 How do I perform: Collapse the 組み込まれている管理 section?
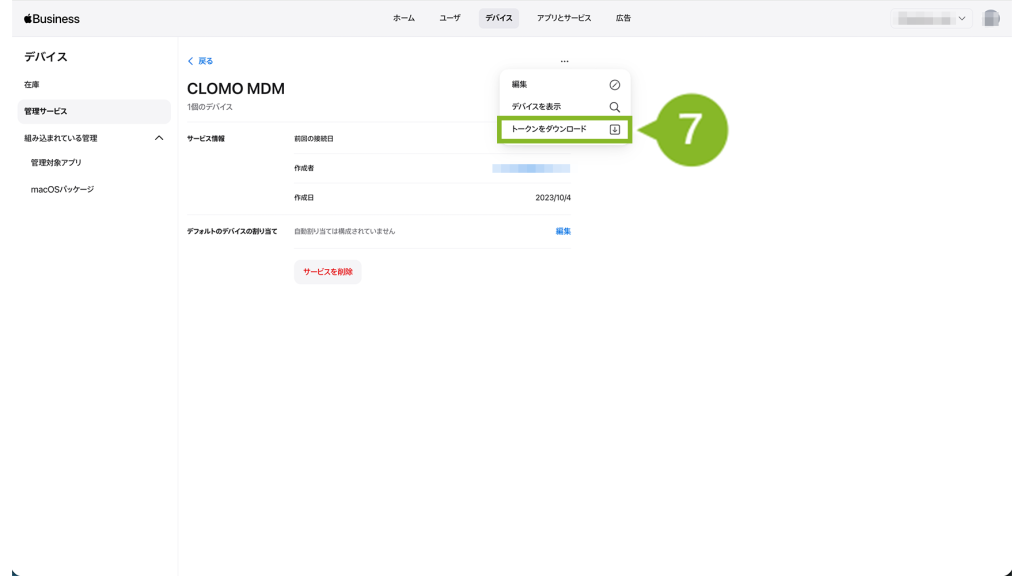tap(158, 138)
